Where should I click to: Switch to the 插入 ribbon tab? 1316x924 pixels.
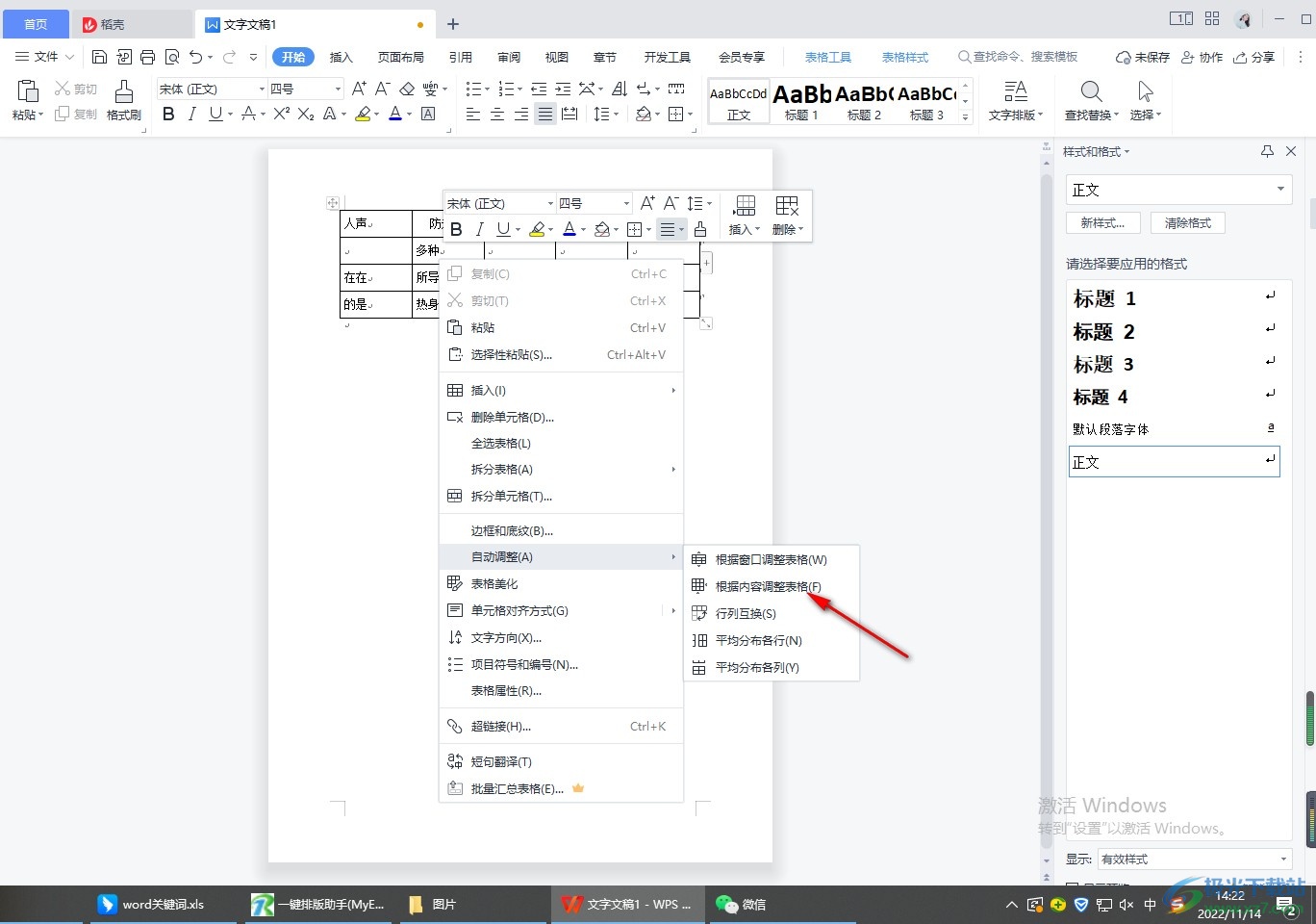coord(342,57)
